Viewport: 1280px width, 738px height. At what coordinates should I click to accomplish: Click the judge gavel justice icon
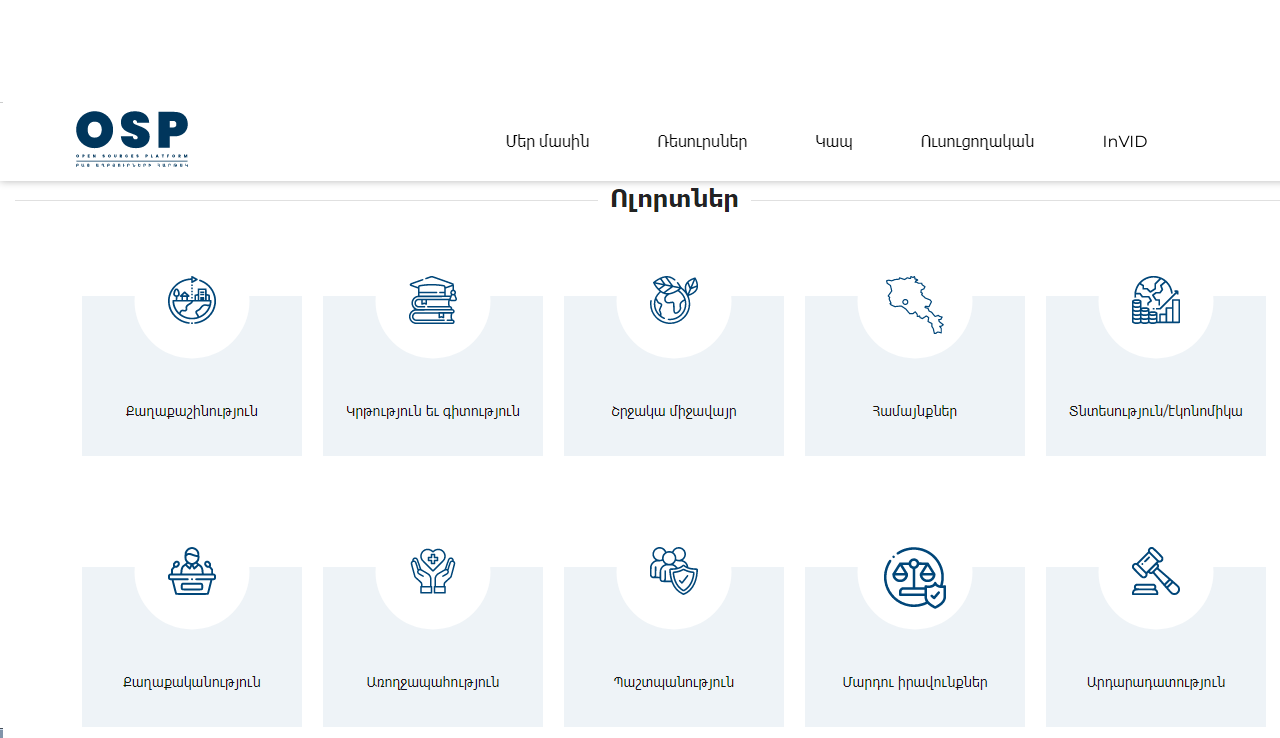click(1156, 571)
